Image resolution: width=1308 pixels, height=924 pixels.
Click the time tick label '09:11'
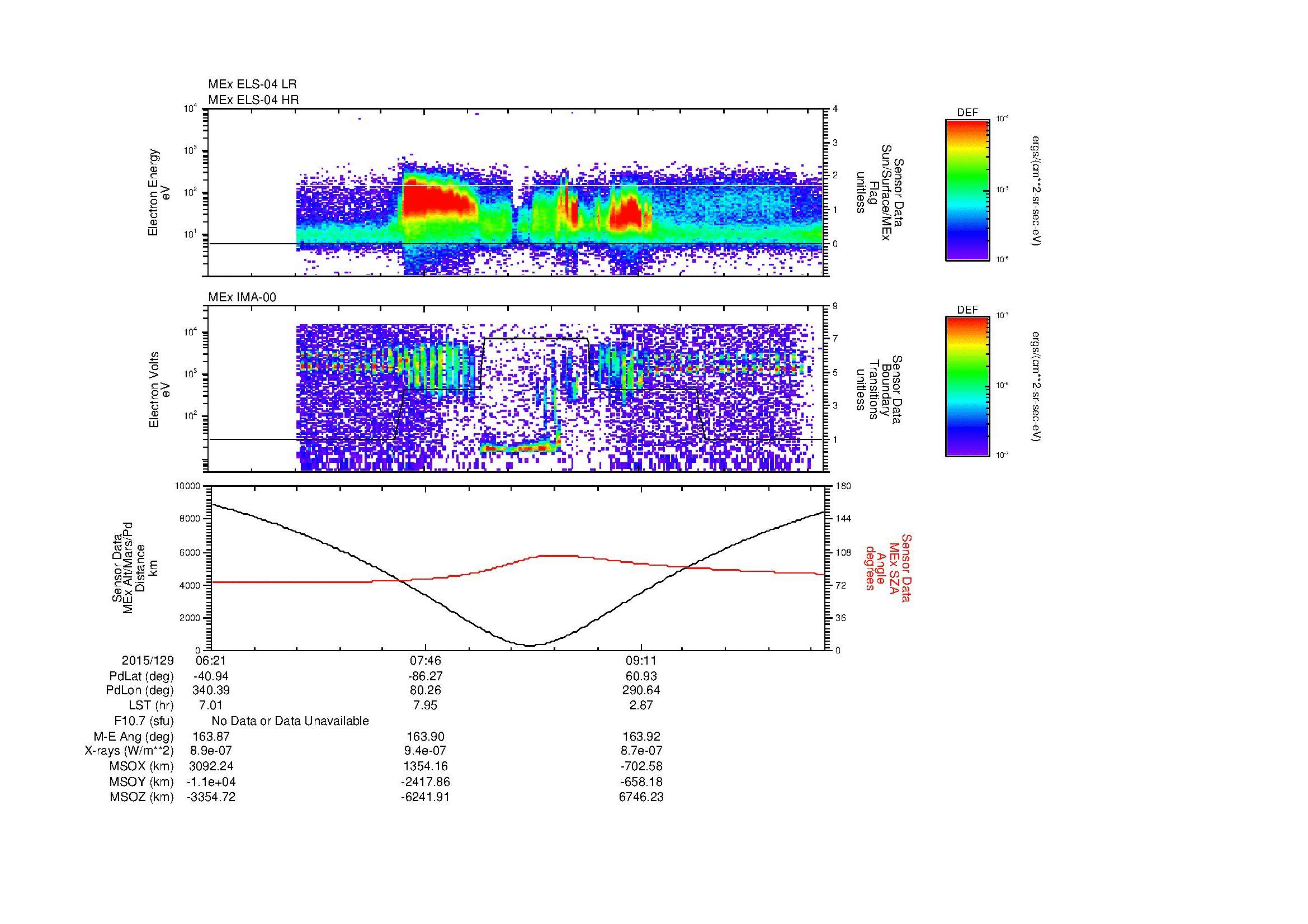tap(641, 660)
